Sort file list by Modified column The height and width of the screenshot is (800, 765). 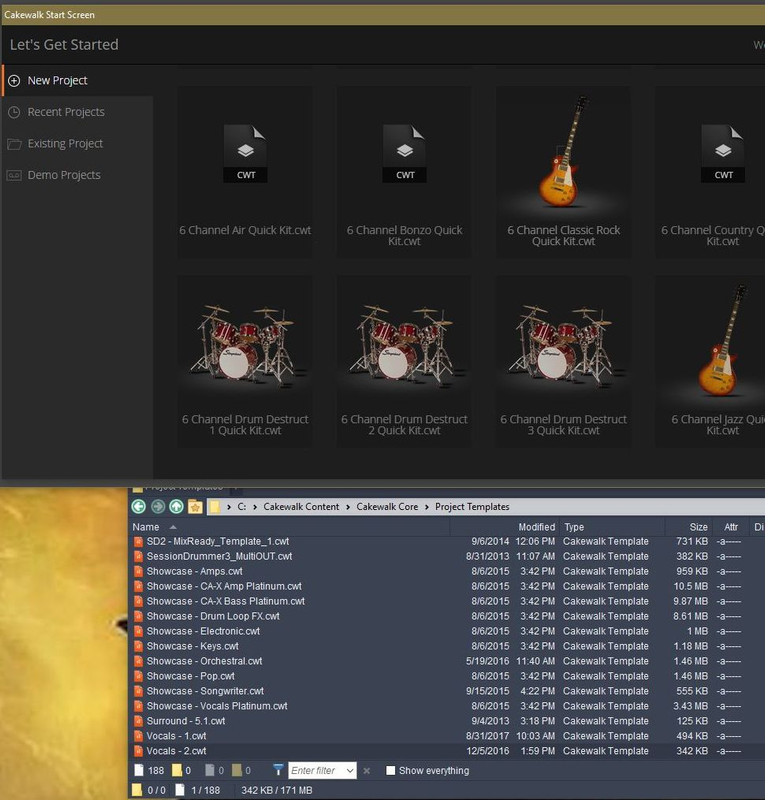point(536,527)
